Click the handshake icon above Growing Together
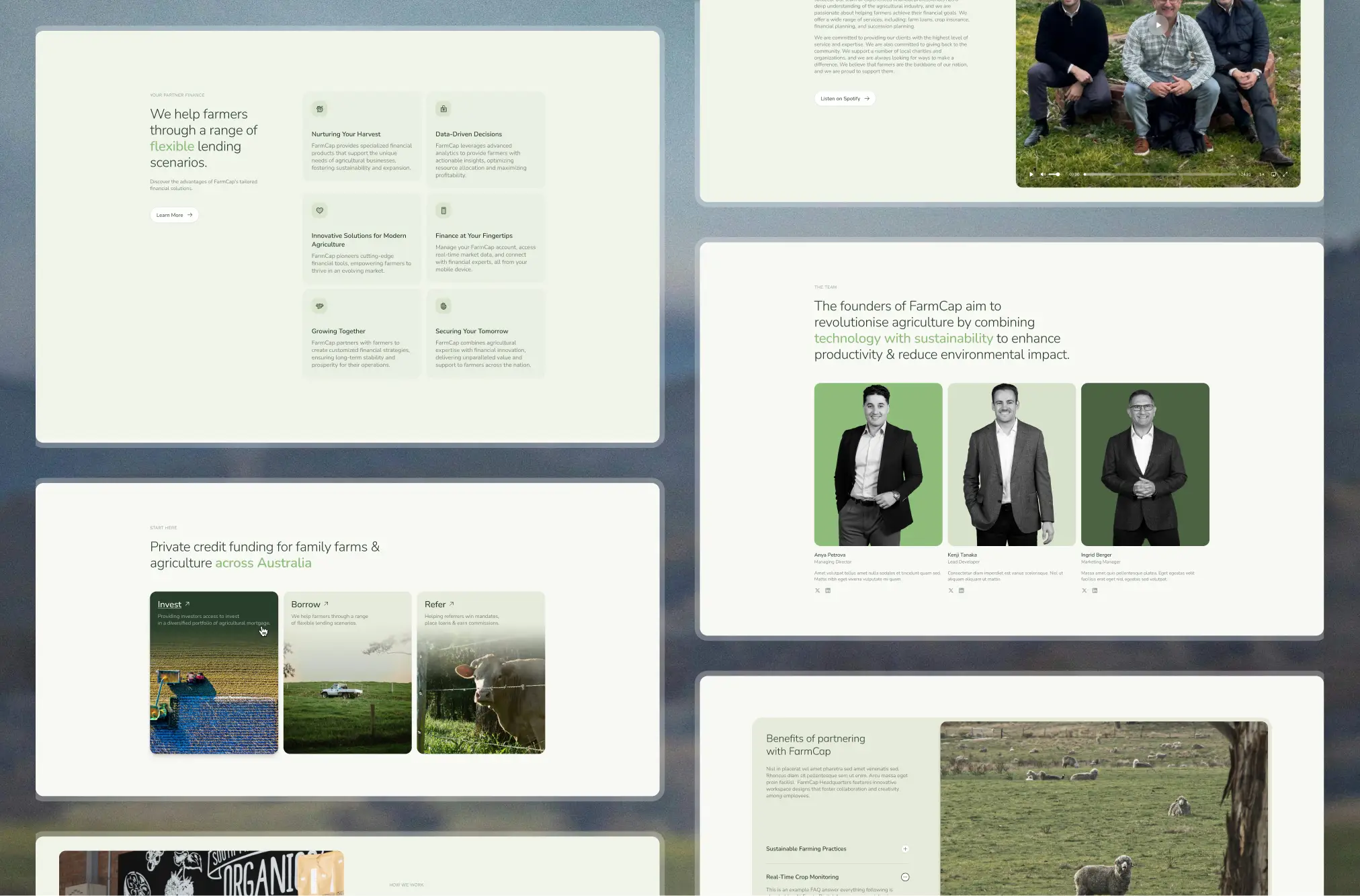1360x896 pixels. [320, 306]
